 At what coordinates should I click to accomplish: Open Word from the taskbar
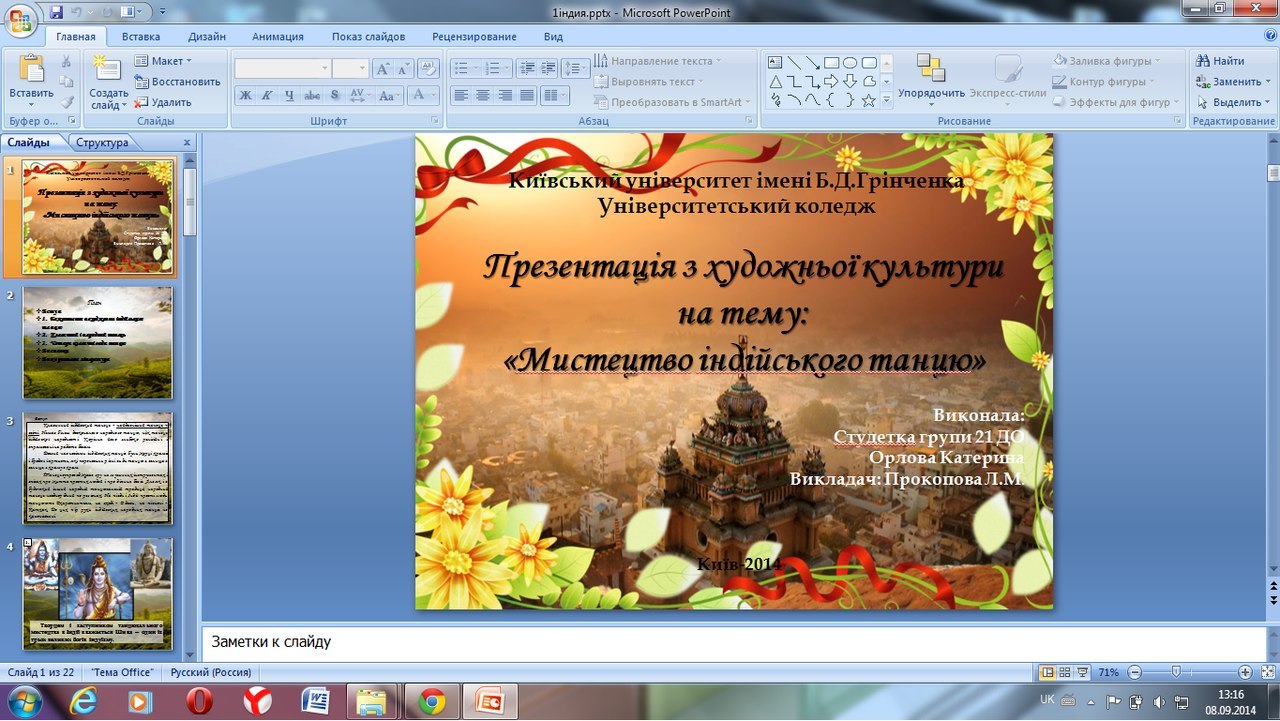tap(315, 701)
